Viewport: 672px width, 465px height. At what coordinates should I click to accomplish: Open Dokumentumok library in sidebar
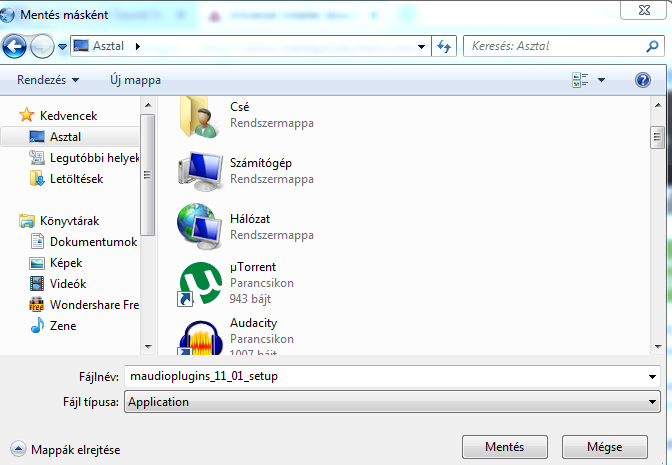92,242
